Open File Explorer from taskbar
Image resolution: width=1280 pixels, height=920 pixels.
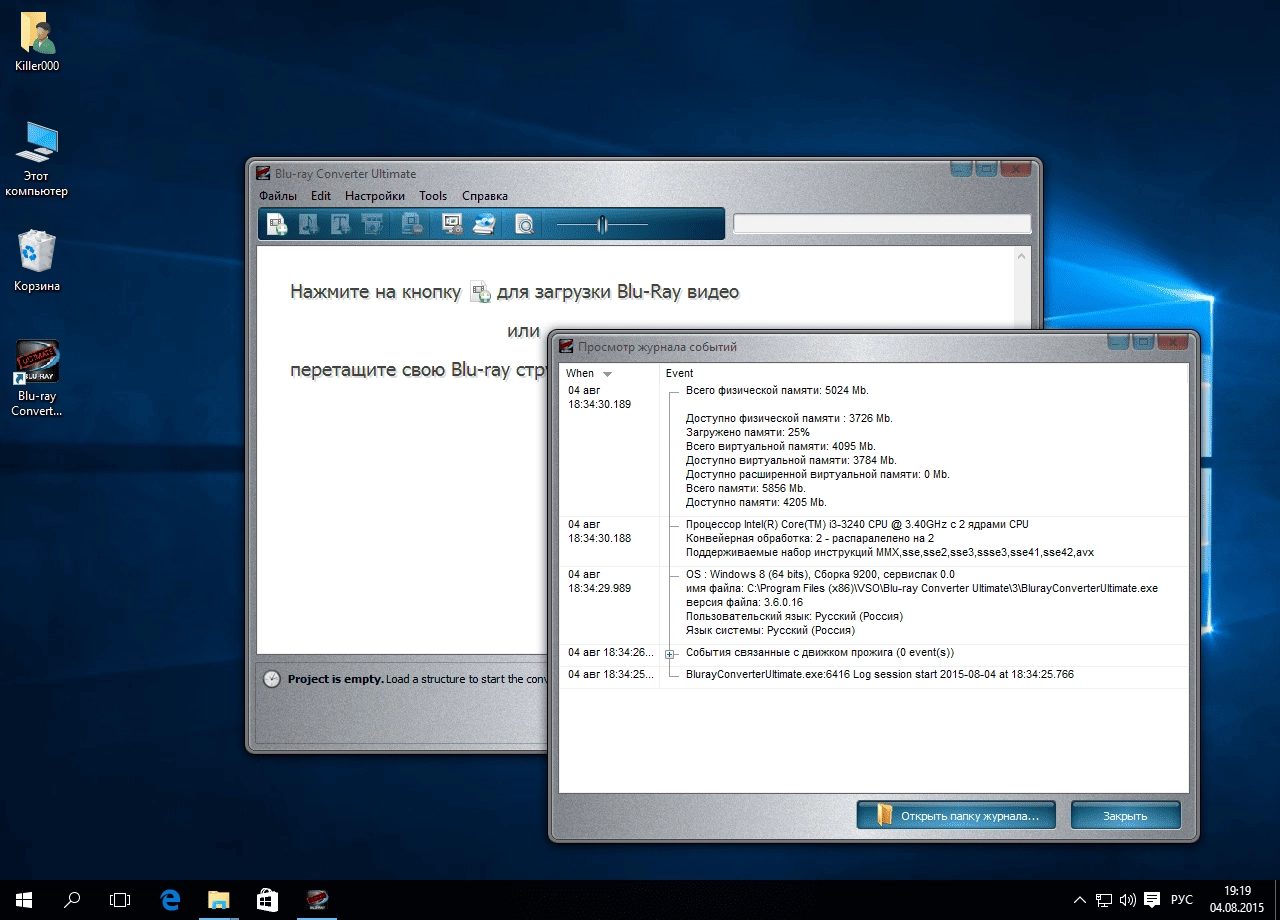coord(218,900)
